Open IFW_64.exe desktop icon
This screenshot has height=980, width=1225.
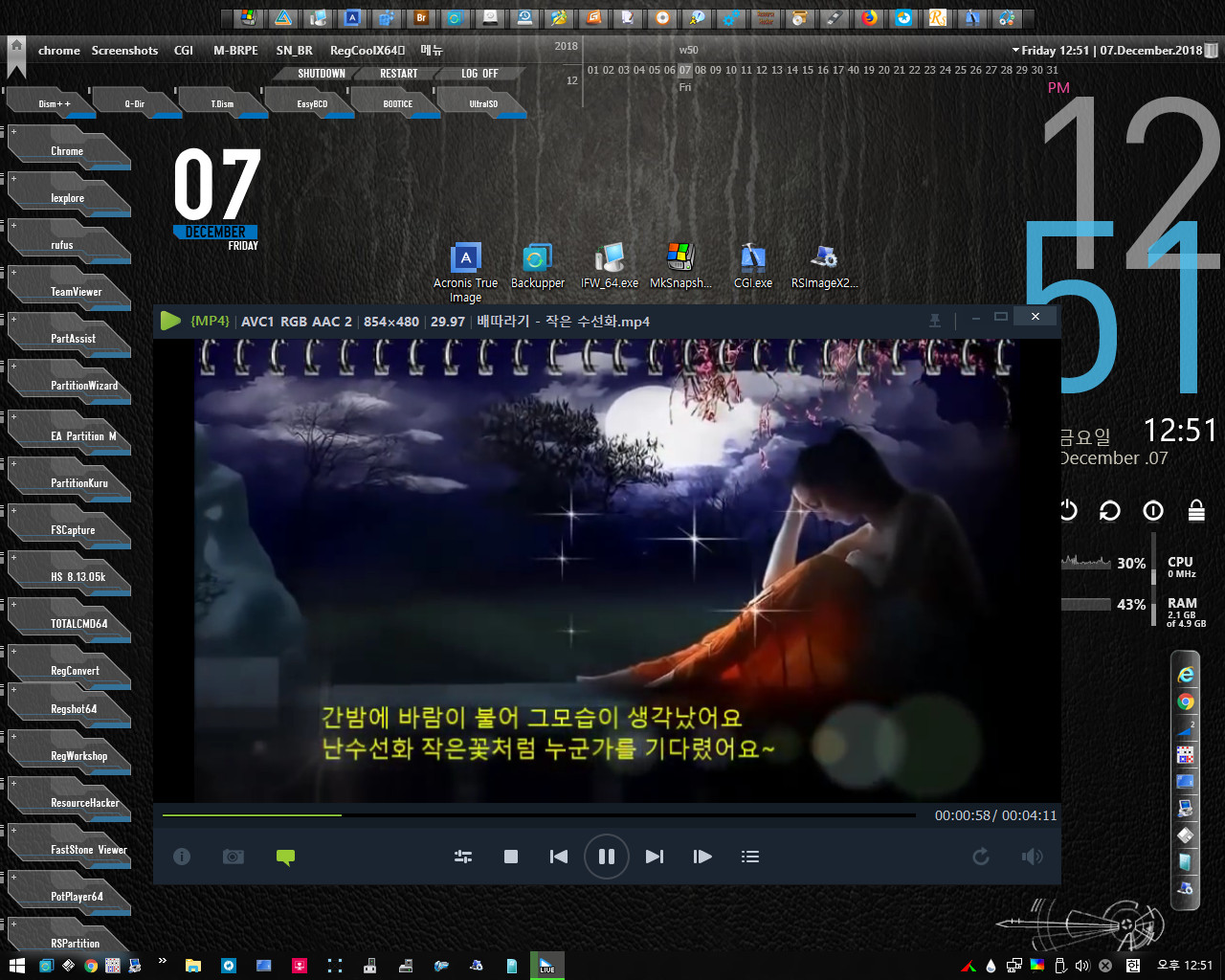point(610,266)
